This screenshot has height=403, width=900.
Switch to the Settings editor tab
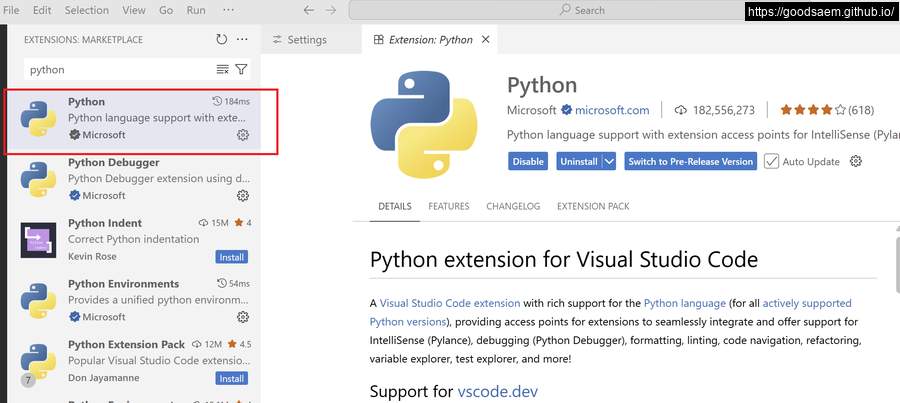[299, 40]
